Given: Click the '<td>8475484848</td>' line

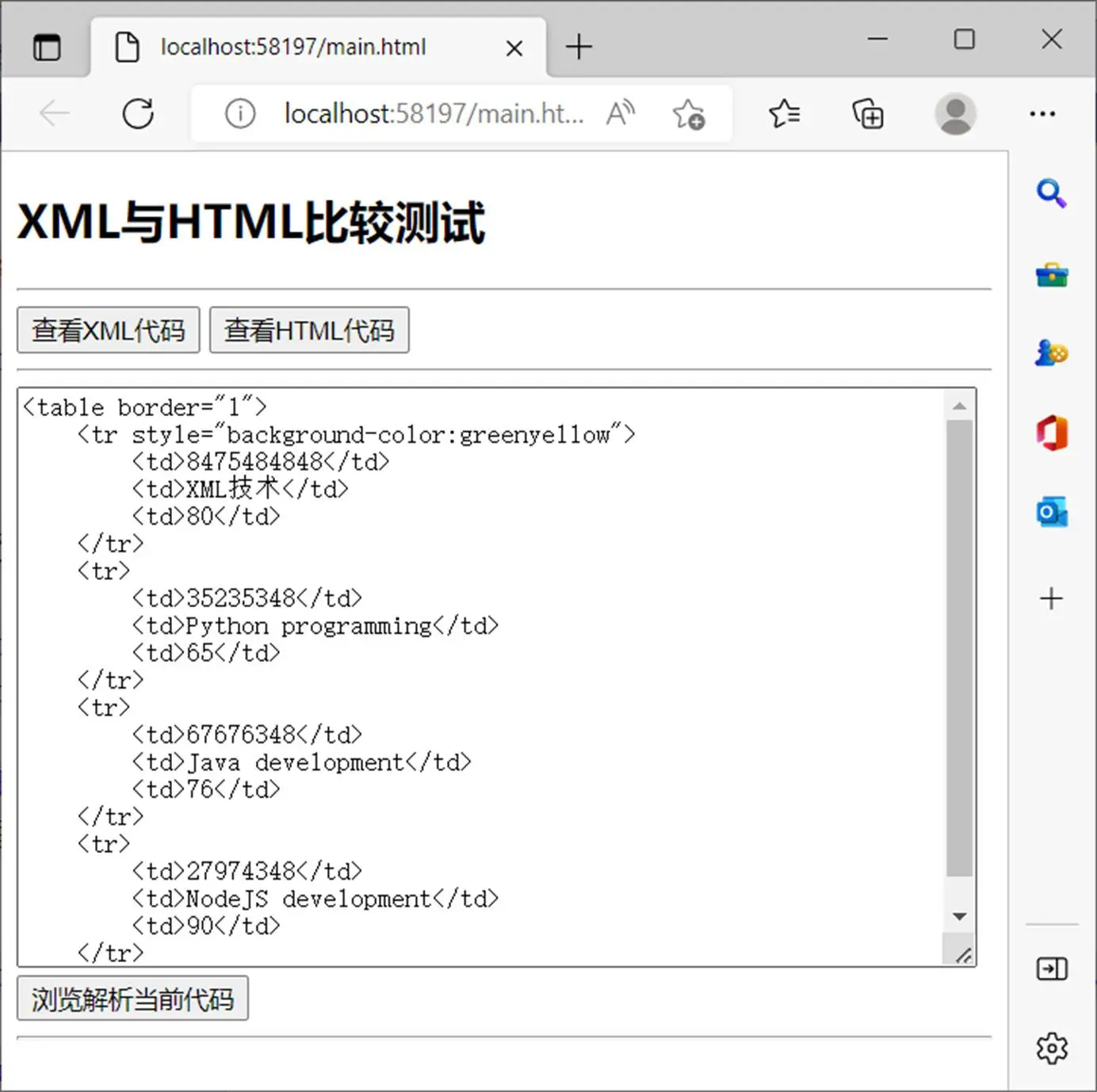Looking at the screenshot, I should 261,462.
